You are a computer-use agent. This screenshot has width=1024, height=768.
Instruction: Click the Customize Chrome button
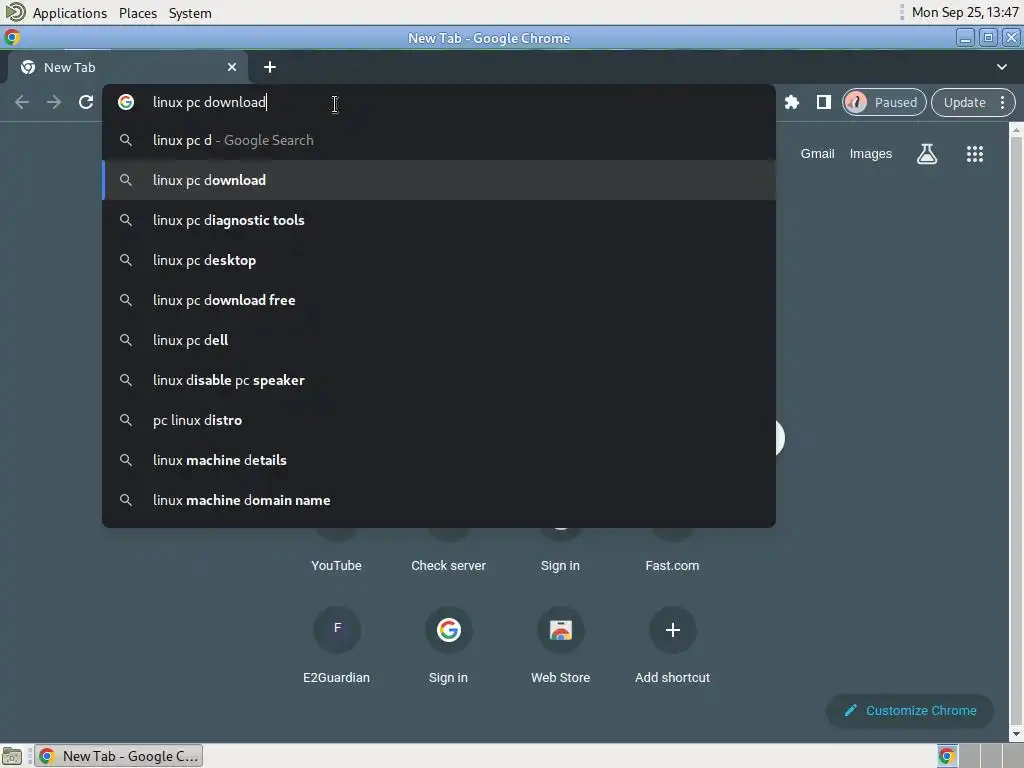(910, 711)
